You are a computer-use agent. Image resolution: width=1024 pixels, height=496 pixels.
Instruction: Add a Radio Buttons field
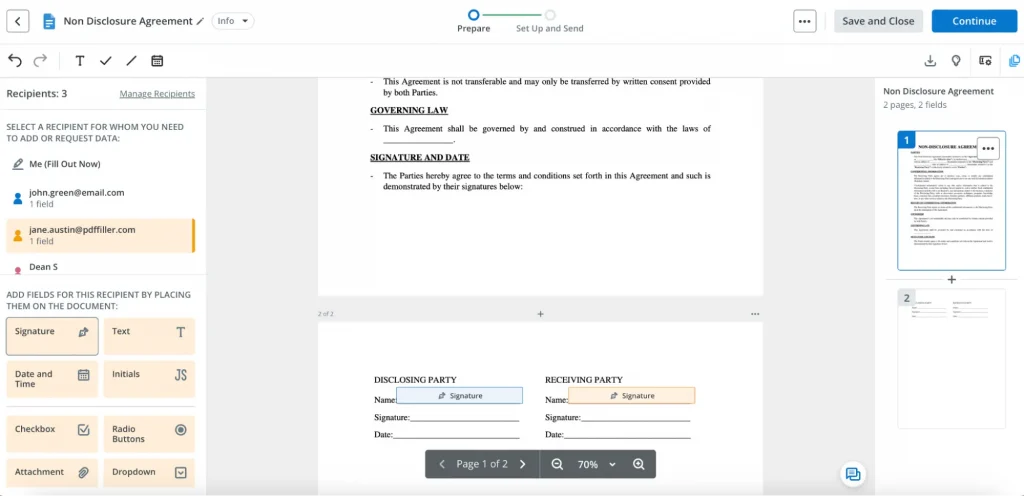149,434
